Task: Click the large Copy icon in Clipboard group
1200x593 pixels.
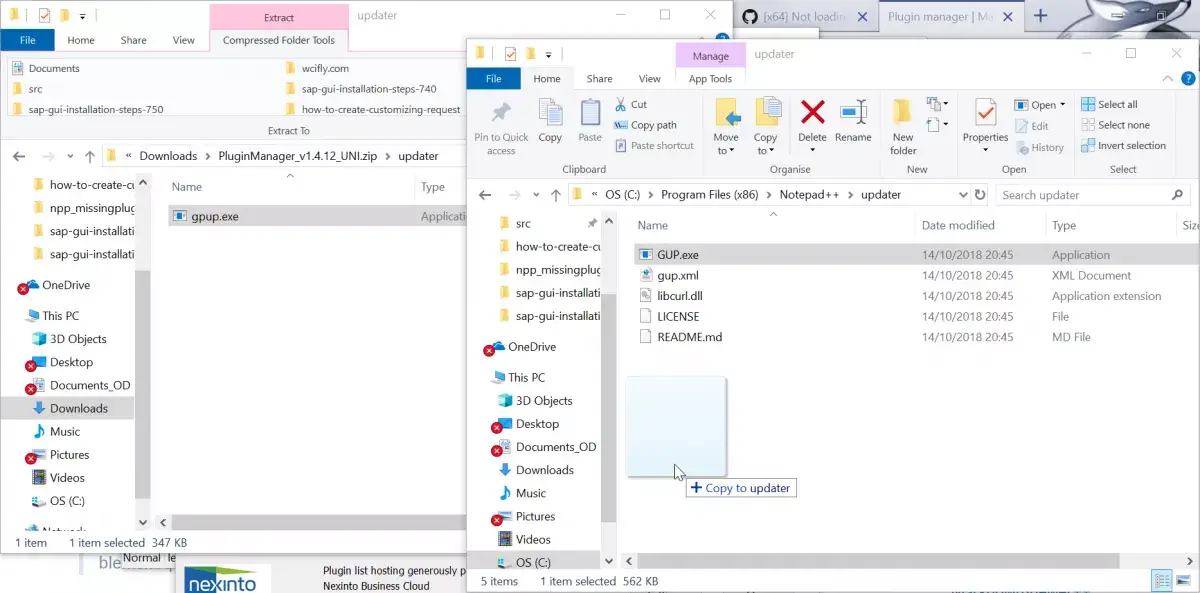Action: coord(550,121)
